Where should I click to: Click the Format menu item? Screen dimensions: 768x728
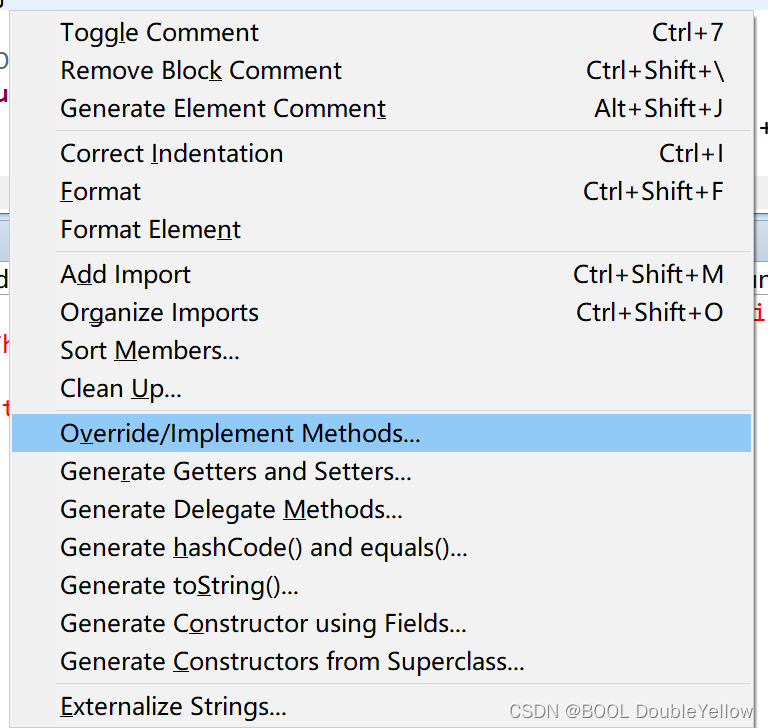tap(101, 192)
